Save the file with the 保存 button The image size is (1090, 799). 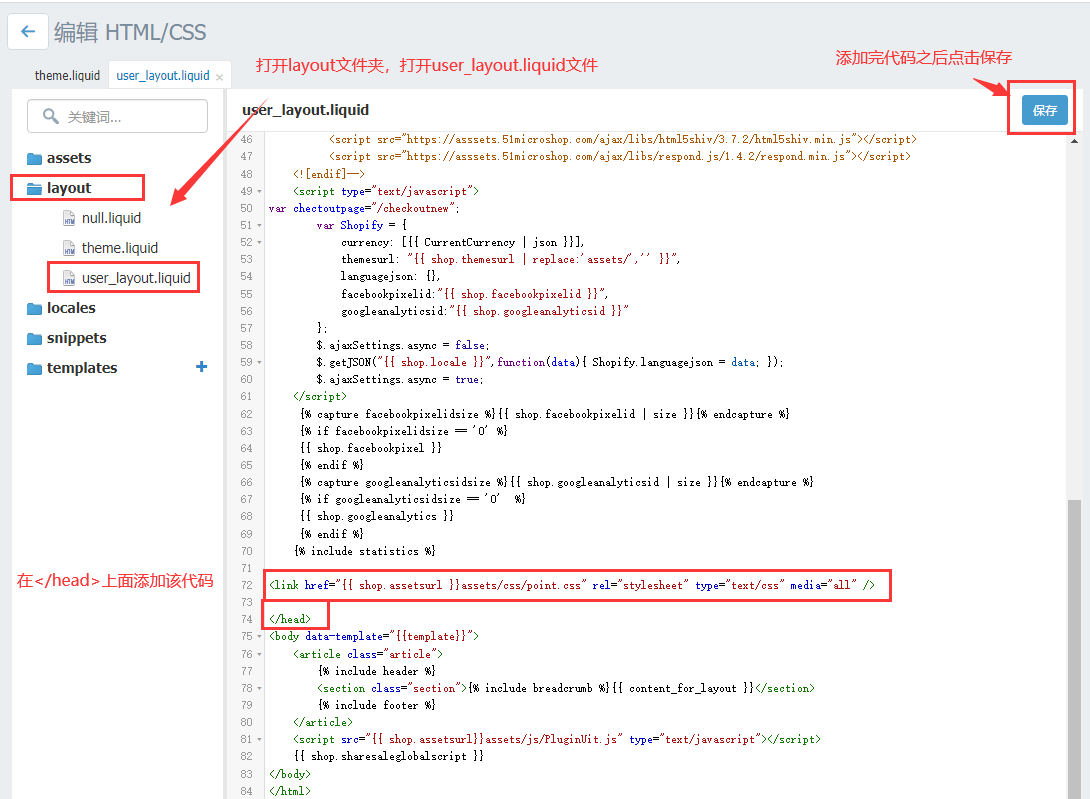[x=1044, y=110]
